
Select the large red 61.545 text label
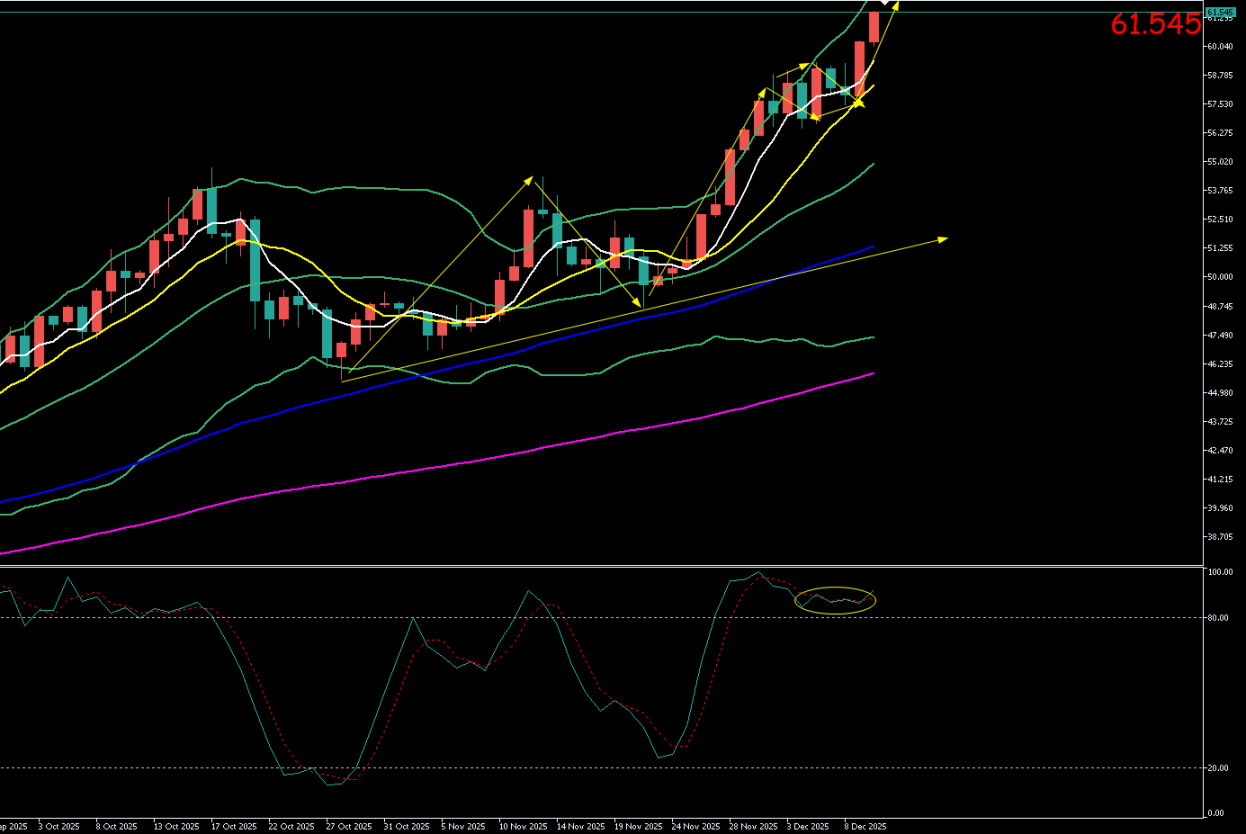pyautogui.click(x=1155, y=26)
